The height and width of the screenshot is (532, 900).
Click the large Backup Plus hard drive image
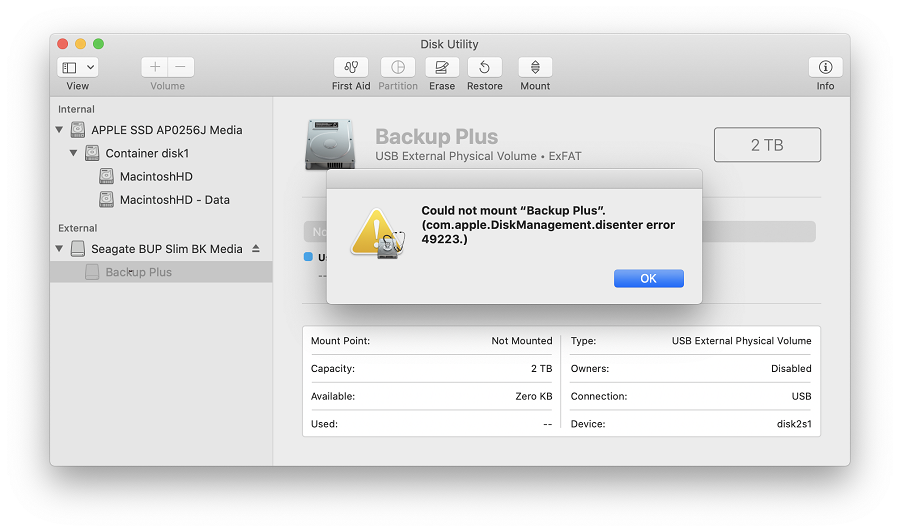point(330,144)
